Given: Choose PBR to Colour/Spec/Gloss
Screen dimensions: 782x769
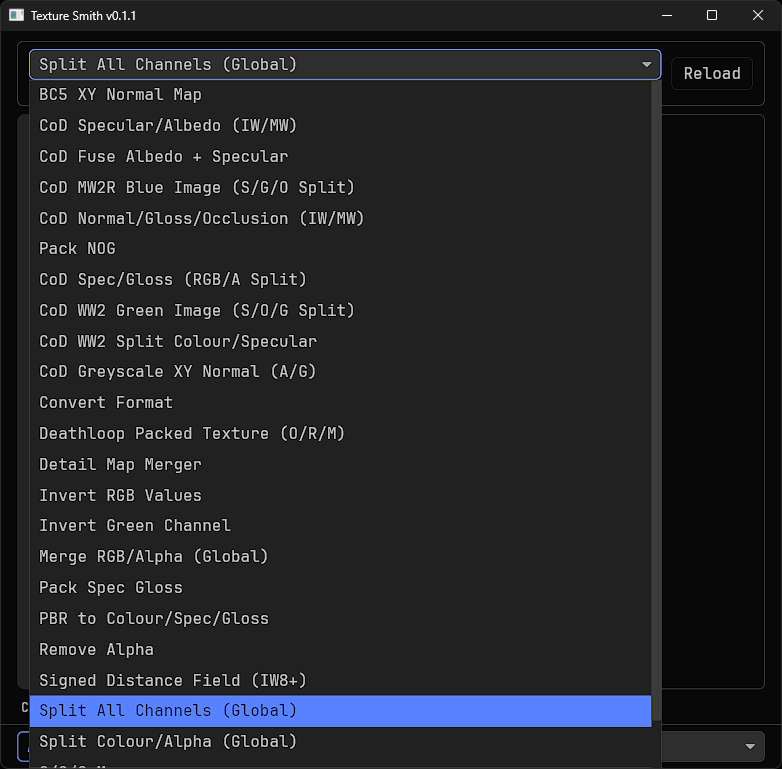Looking at the screenshot, I should pyautogui.click(x=341, y=619).
